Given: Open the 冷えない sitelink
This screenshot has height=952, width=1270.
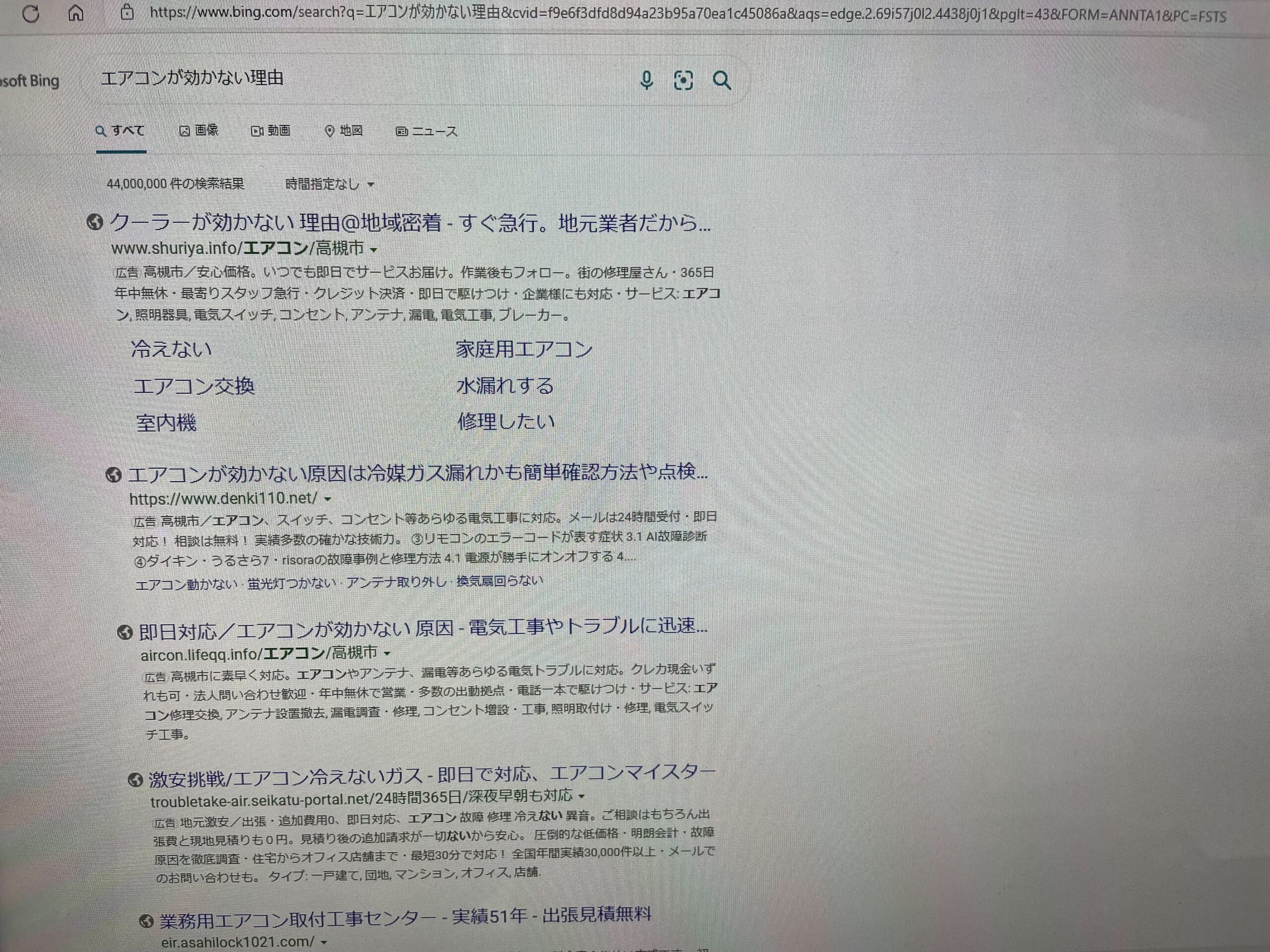Looking at the screenshot, I should click(x=171, y=349).
